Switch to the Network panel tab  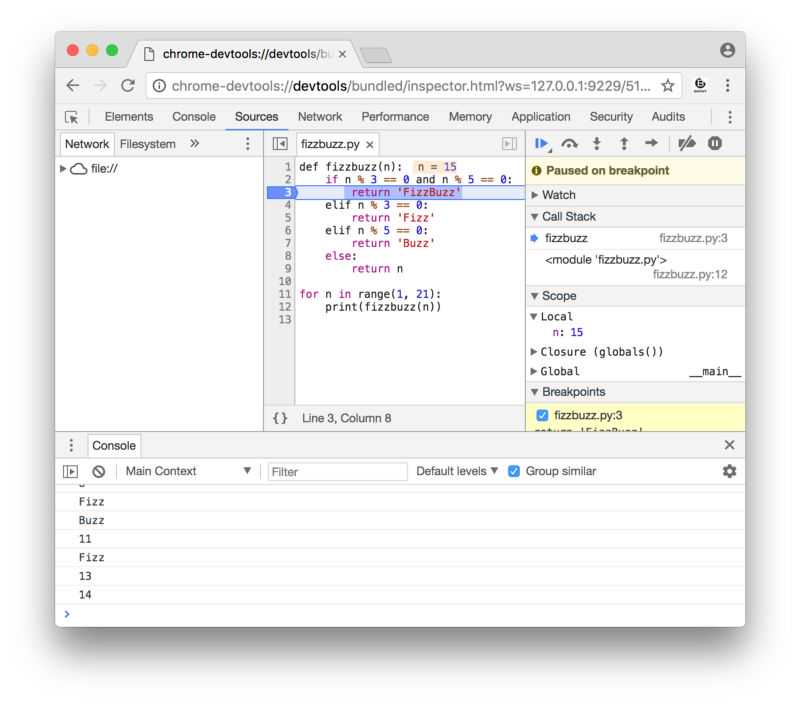319,117
